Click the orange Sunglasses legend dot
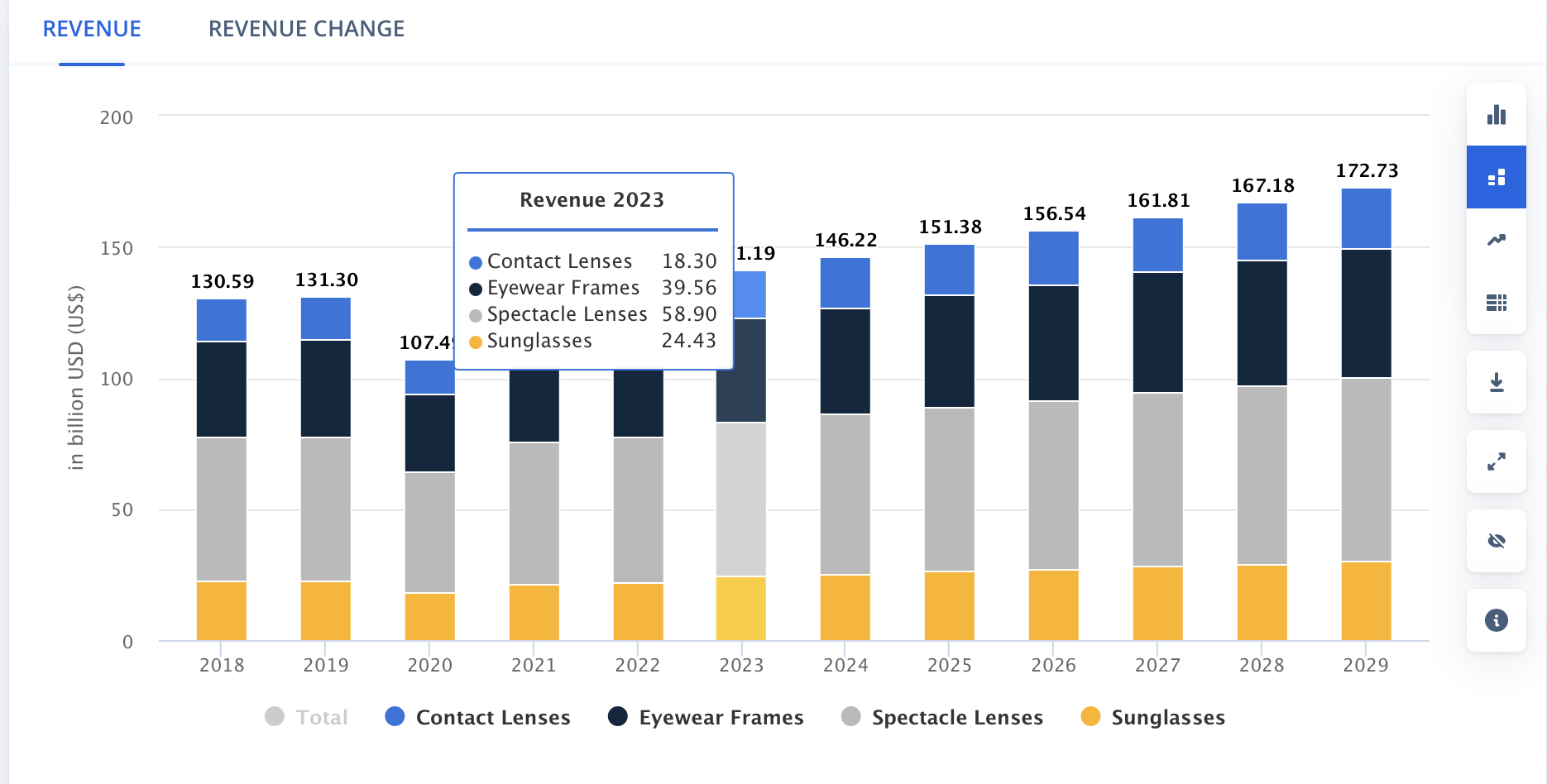The height and width of the screenshot is (784, 1547). (1091, 716)
